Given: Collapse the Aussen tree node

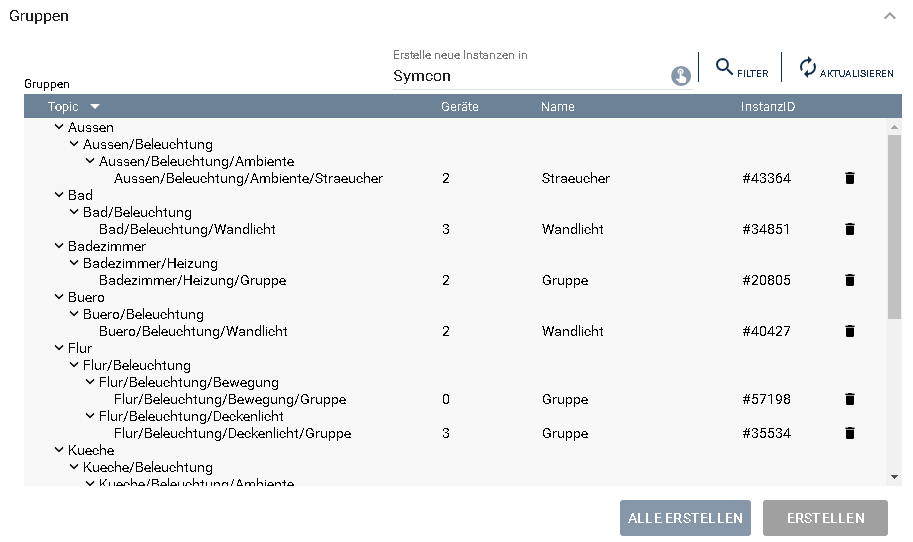Looking at the screenshot, I should click(x=59, y=127).
